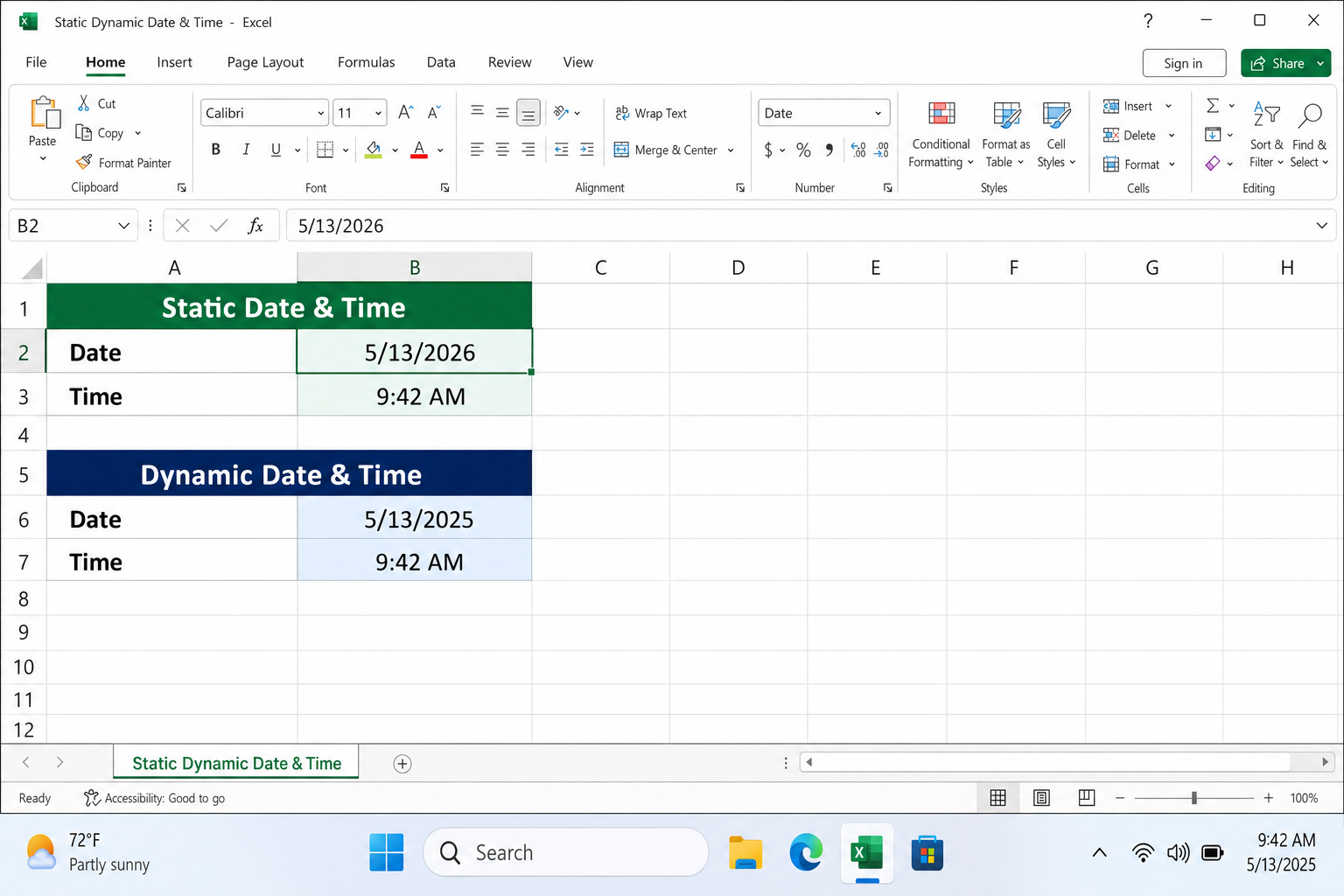Screen dimensions: 1344x896
Task: Open the Calibri font name dropdown
Action: [320, 113]
